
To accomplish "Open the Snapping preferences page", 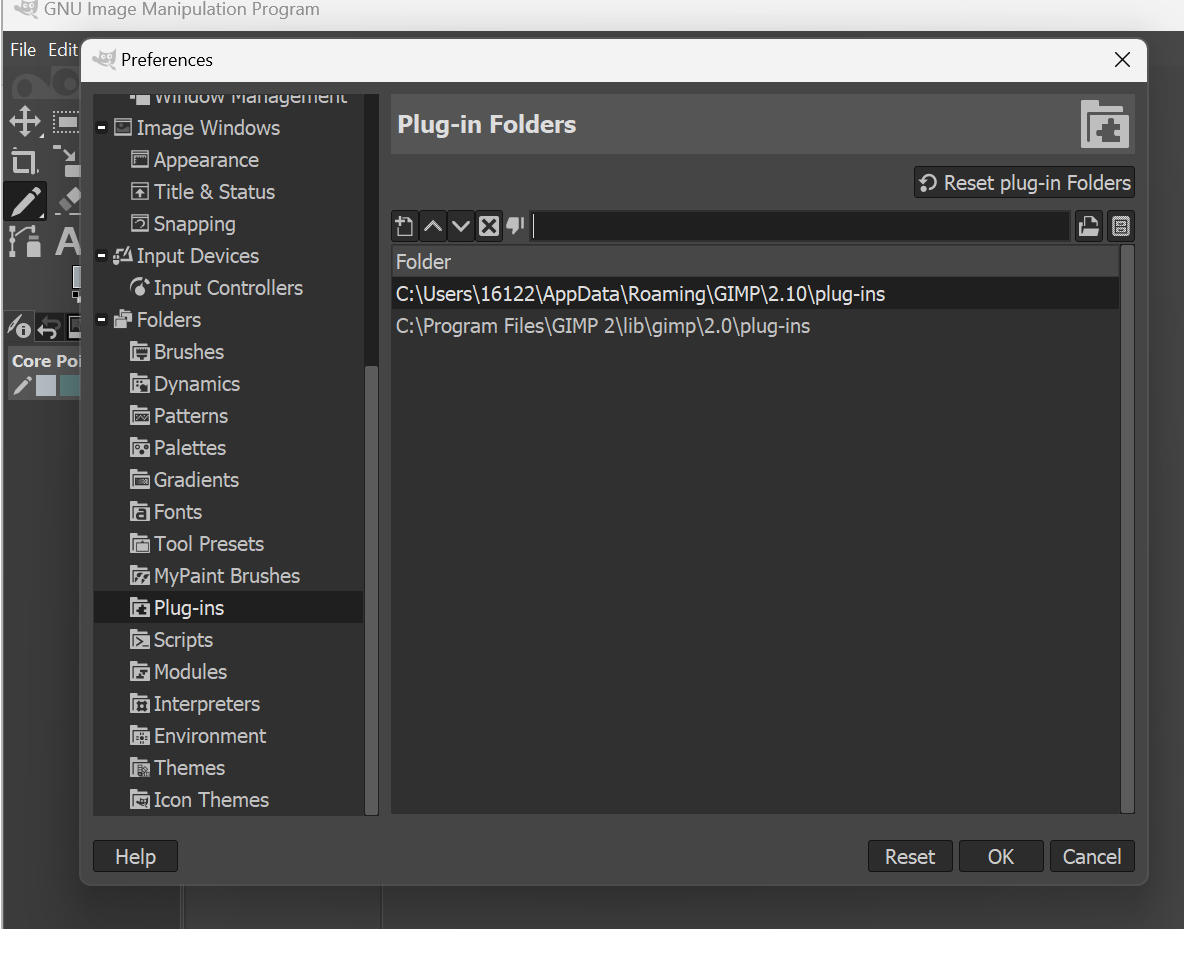I will pyautogui.click(x=194, y=224).
